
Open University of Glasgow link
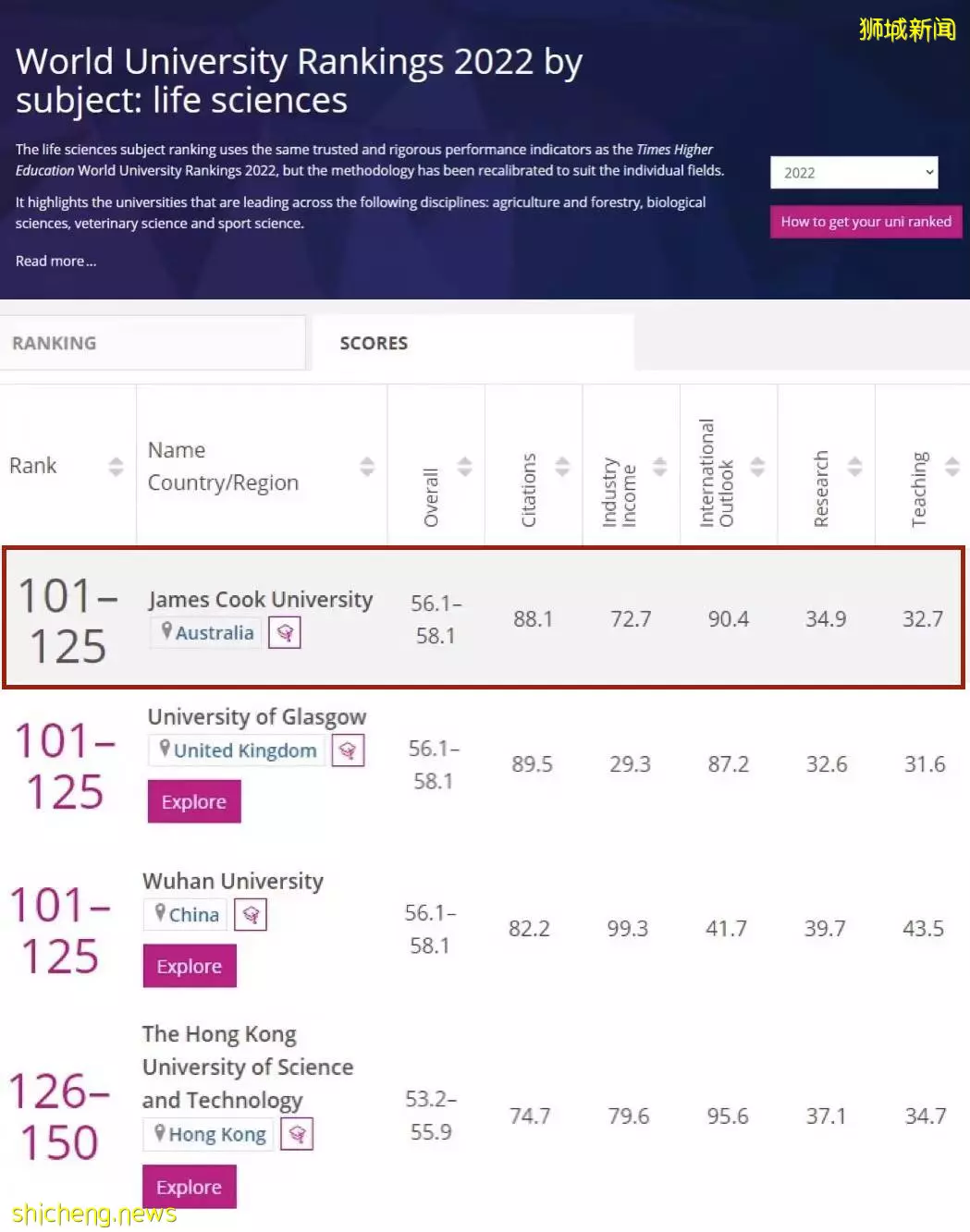(x=257, y=717)
